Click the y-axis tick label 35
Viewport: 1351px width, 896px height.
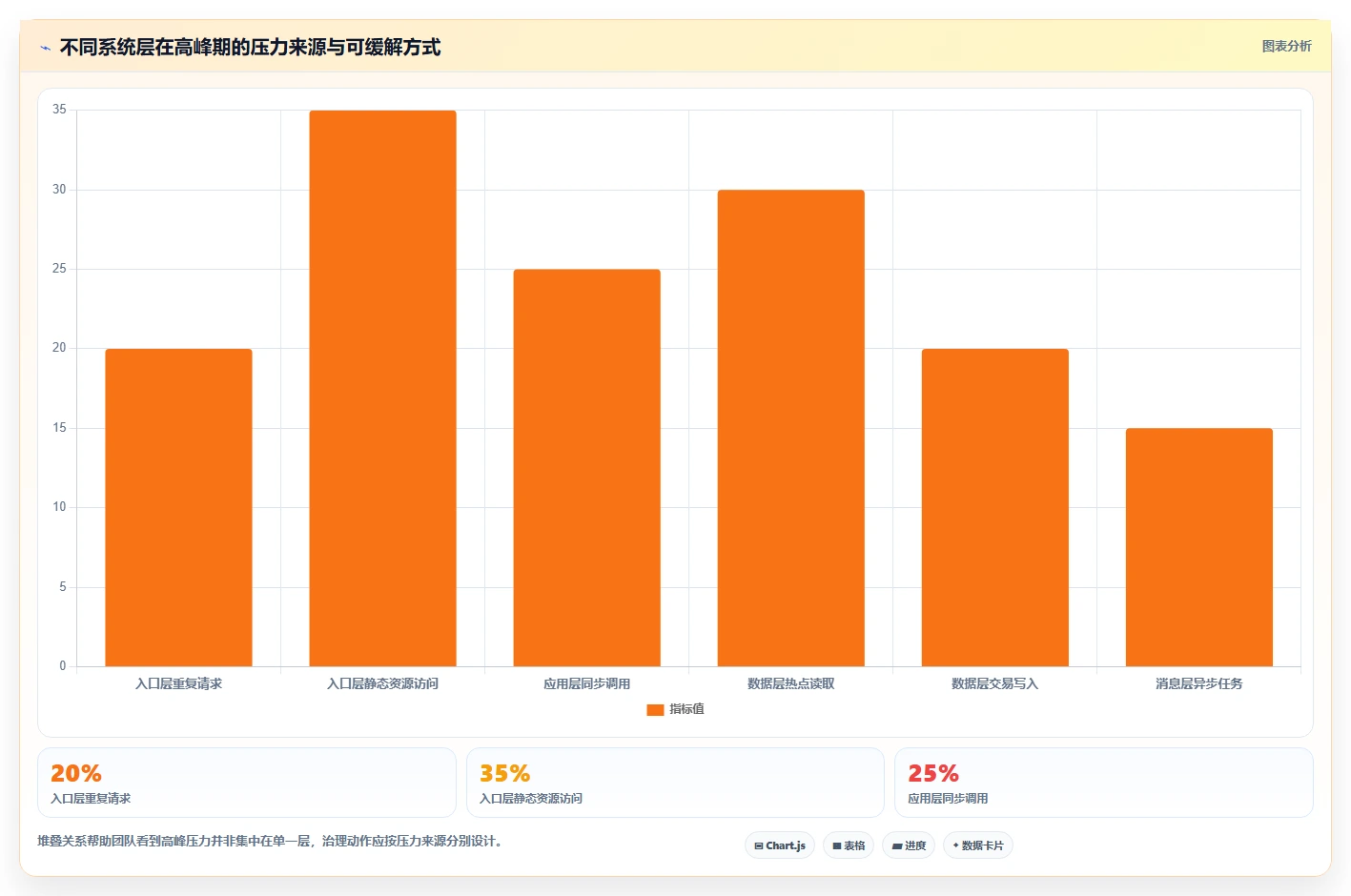click(59, 110)
